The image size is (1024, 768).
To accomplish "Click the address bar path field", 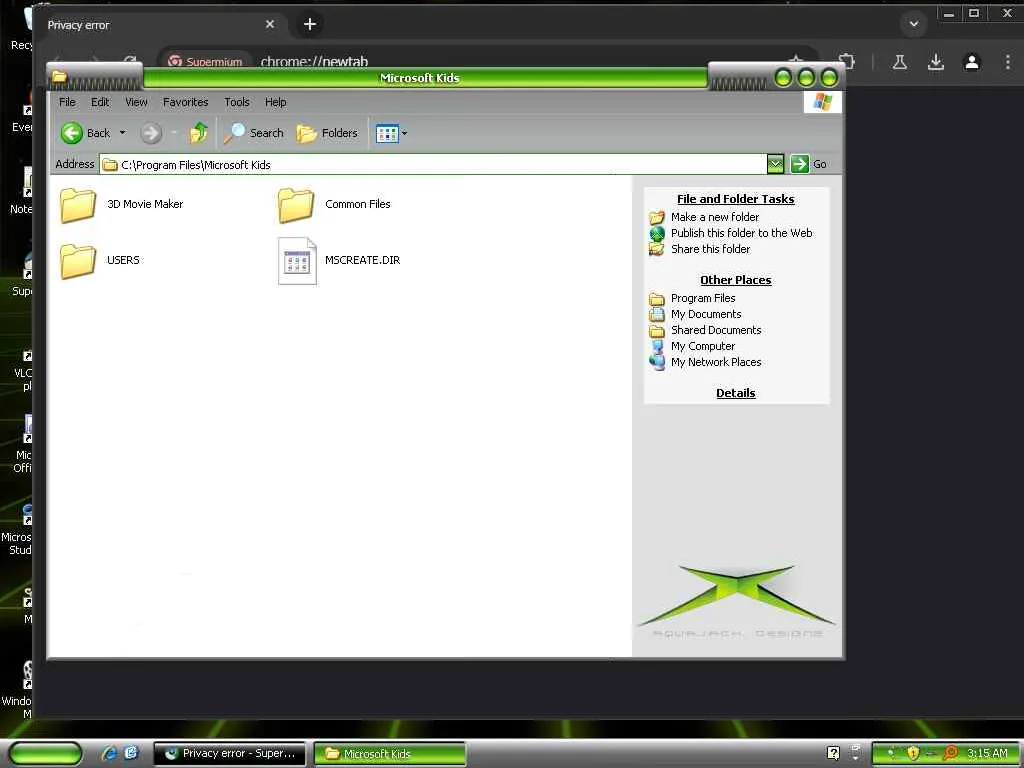I will (433, 165).
